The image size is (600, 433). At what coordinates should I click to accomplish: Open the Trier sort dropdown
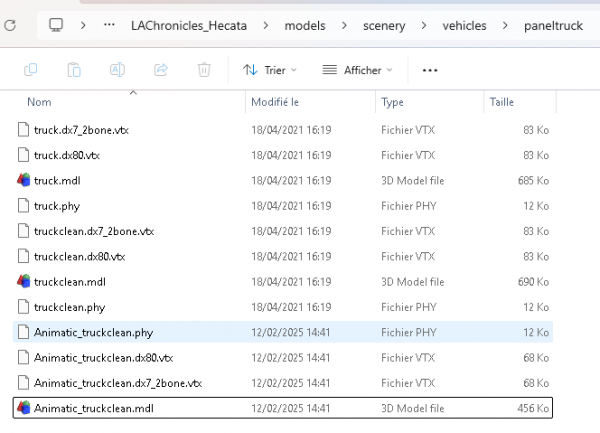[264, 70]
